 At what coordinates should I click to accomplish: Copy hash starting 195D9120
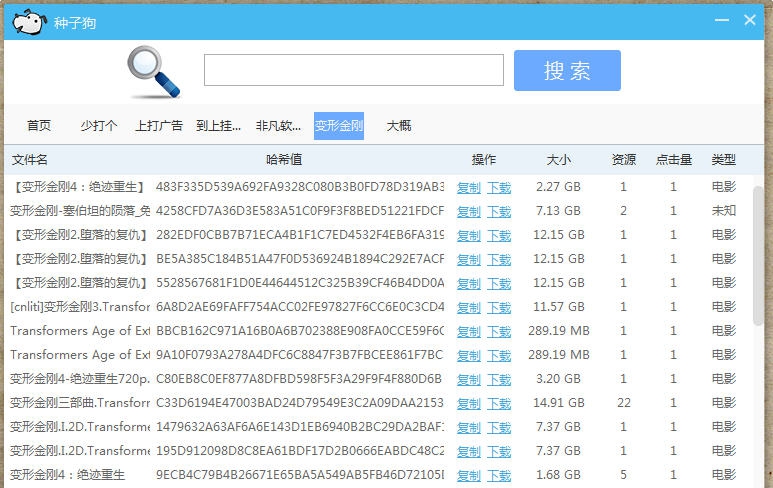click(x=469, y=452)
